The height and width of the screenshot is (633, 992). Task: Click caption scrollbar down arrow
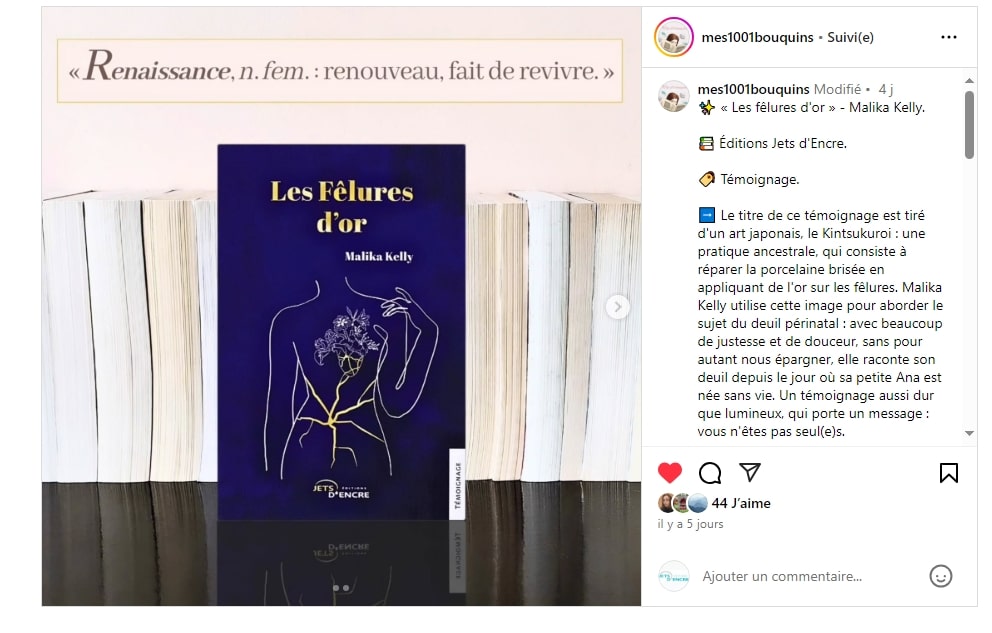click(x=969, y=433)
